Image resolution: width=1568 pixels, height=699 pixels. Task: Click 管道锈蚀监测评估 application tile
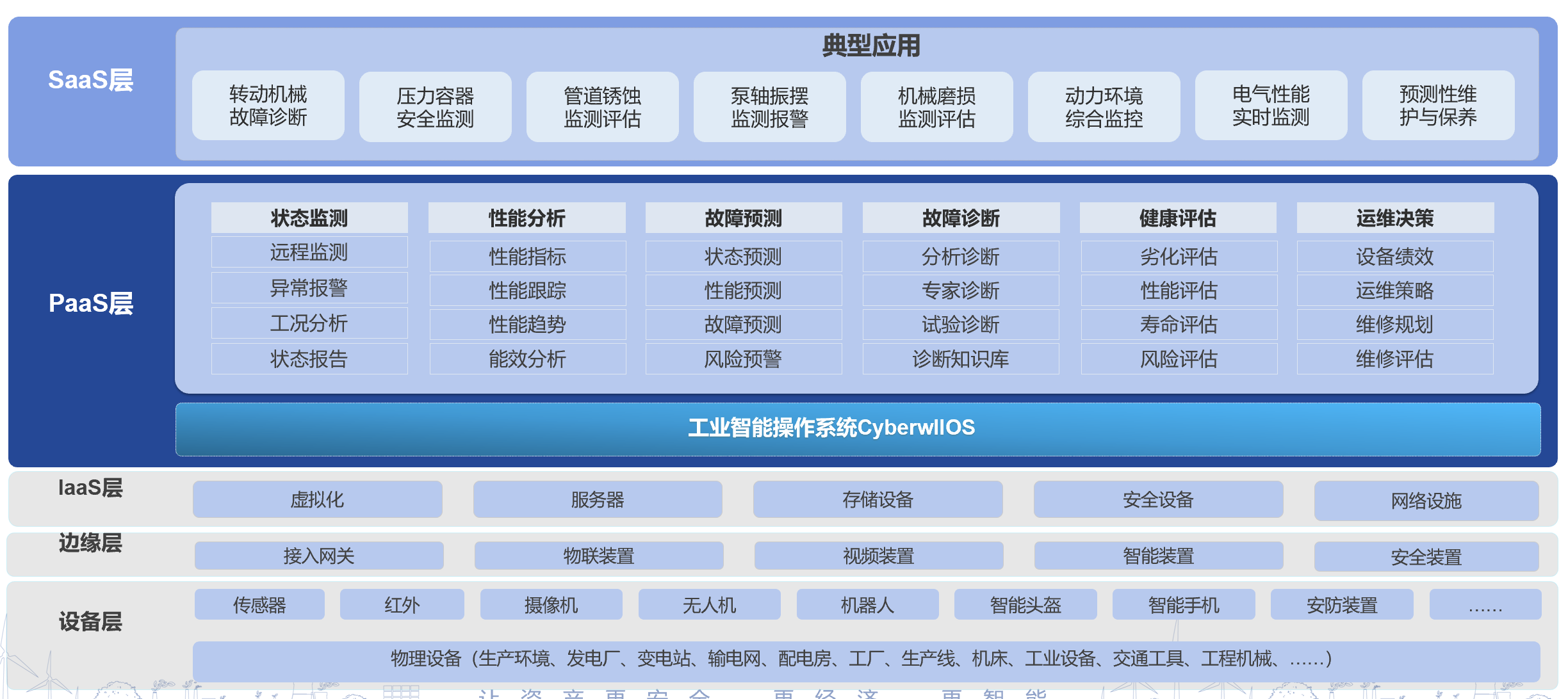pos(602,107)
